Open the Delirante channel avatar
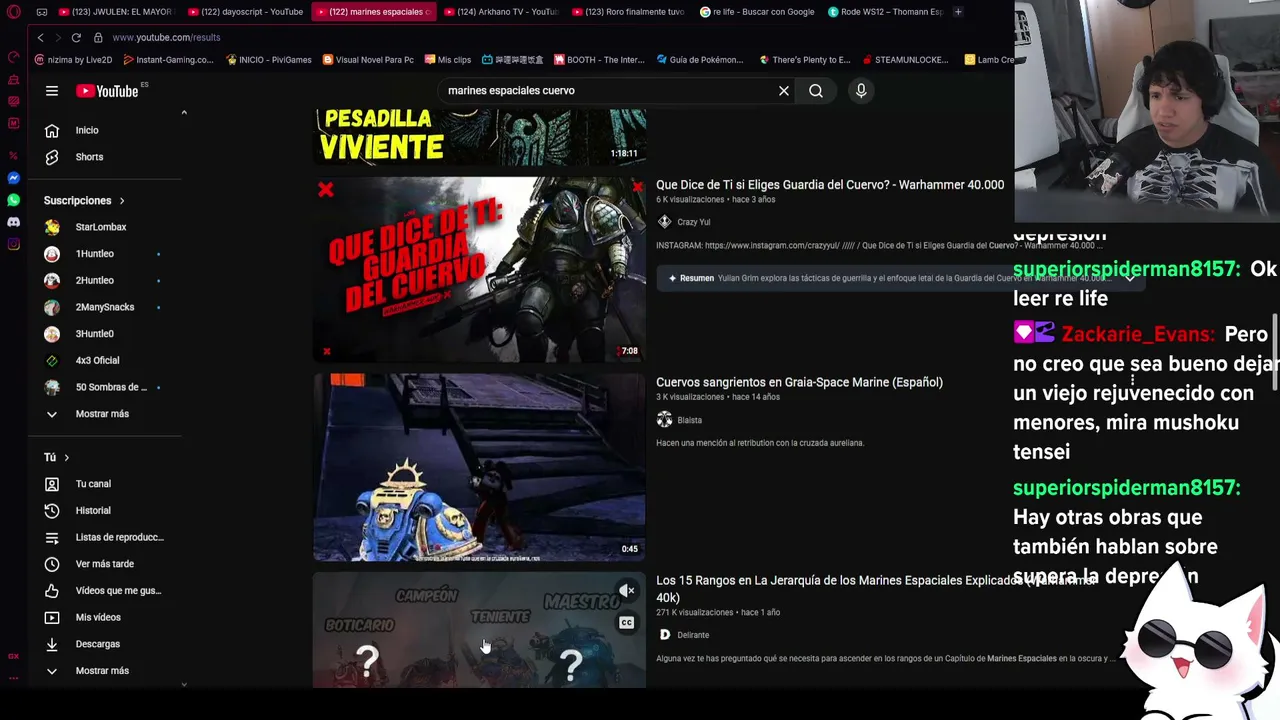 (664, 635)
